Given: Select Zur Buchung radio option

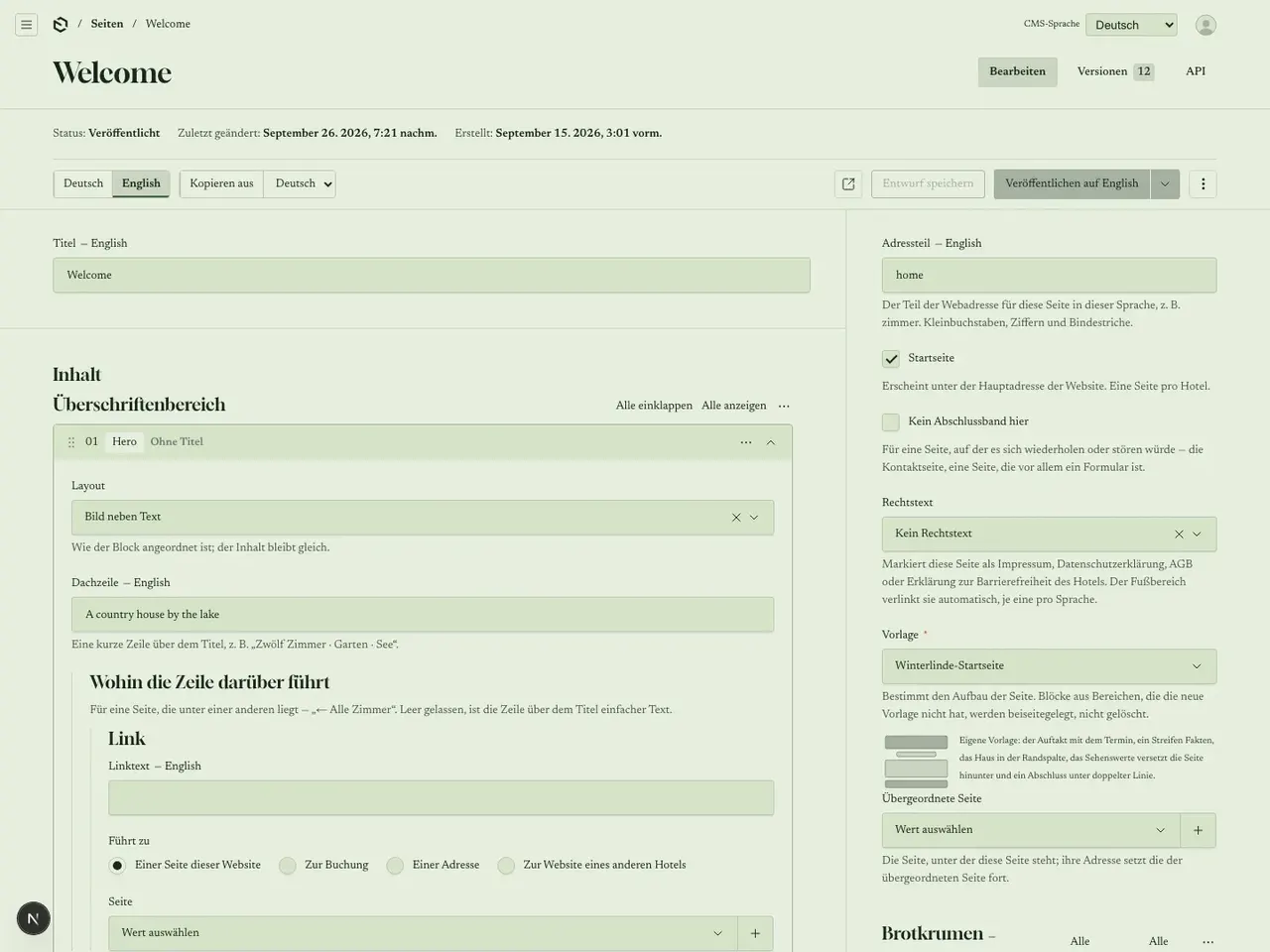Looking at the screenshot, I should [x=288, y=866].
